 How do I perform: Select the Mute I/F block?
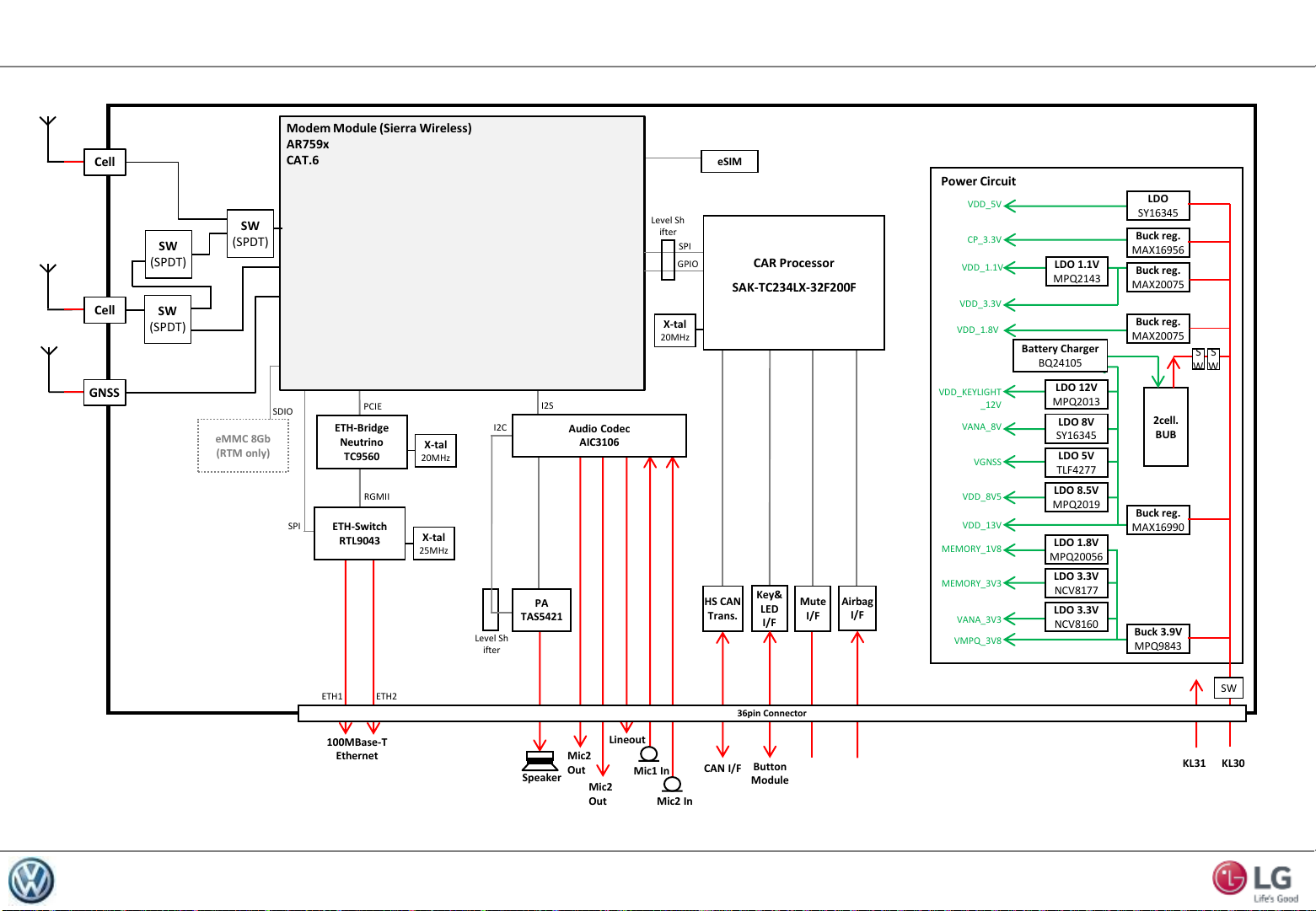(x=813, y=608)
